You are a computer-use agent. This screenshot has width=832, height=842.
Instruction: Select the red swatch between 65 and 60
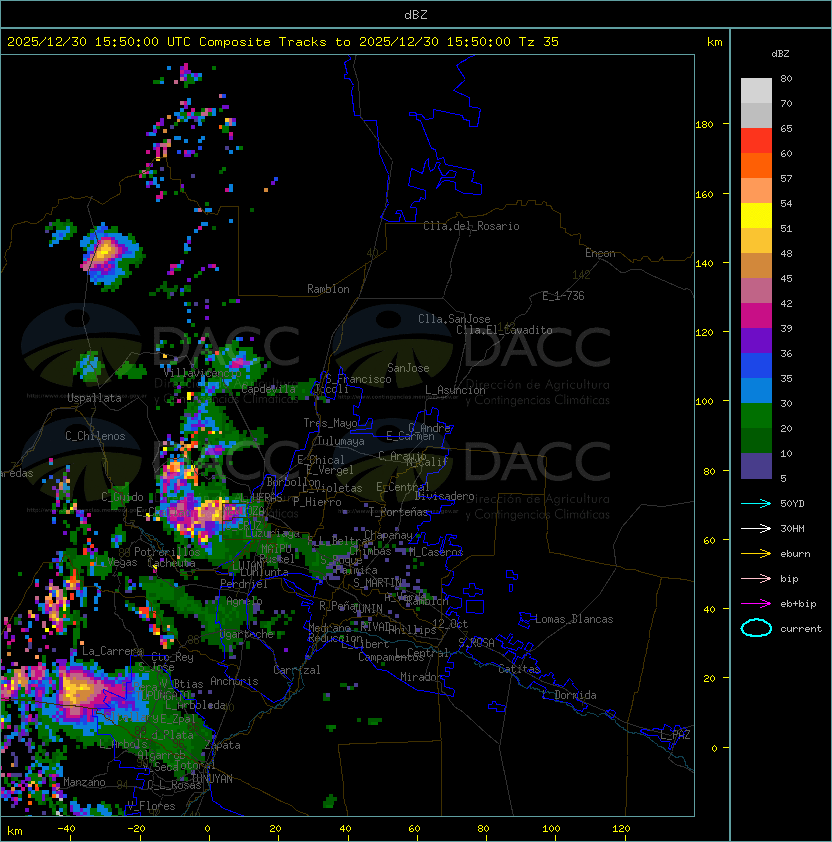click(756, 140)
